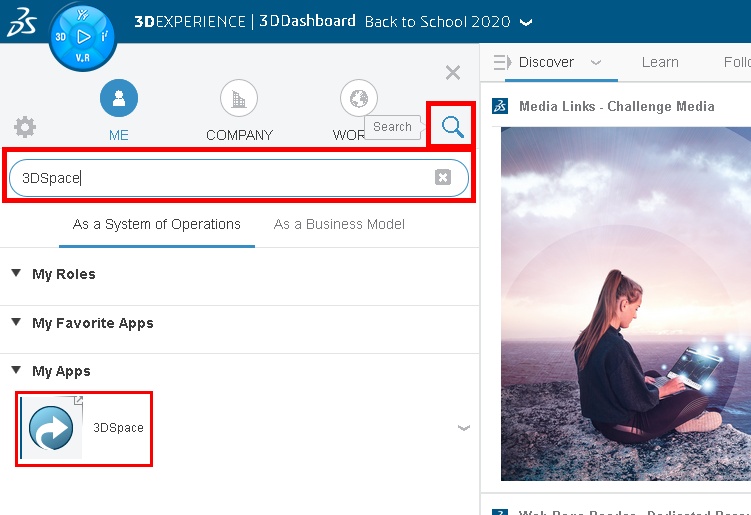Switch to the Learn tab
This screenshot has width=751, height=515.
point(660,62)
